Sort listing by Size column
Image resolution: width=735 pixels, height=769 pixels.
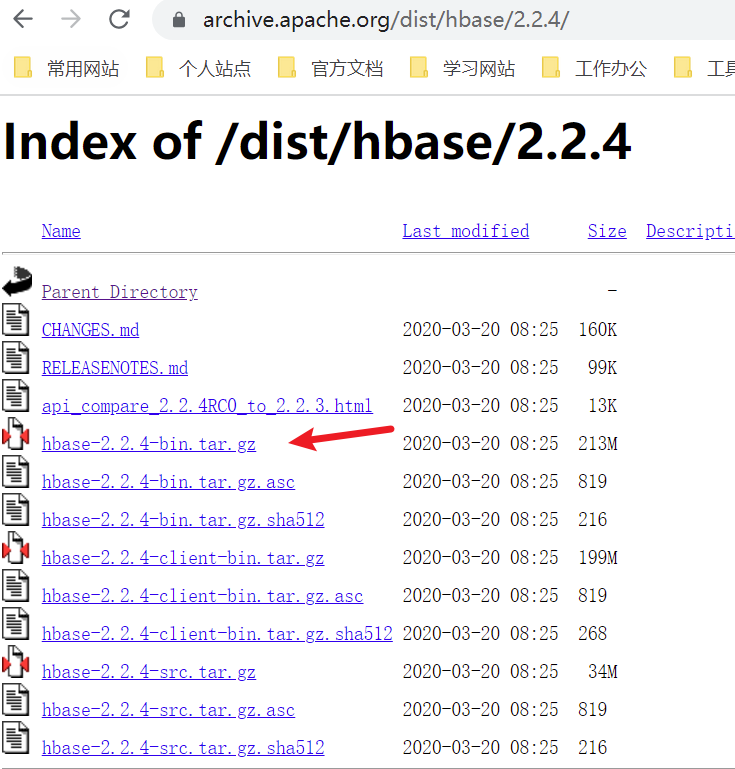[x=607, y=231]
